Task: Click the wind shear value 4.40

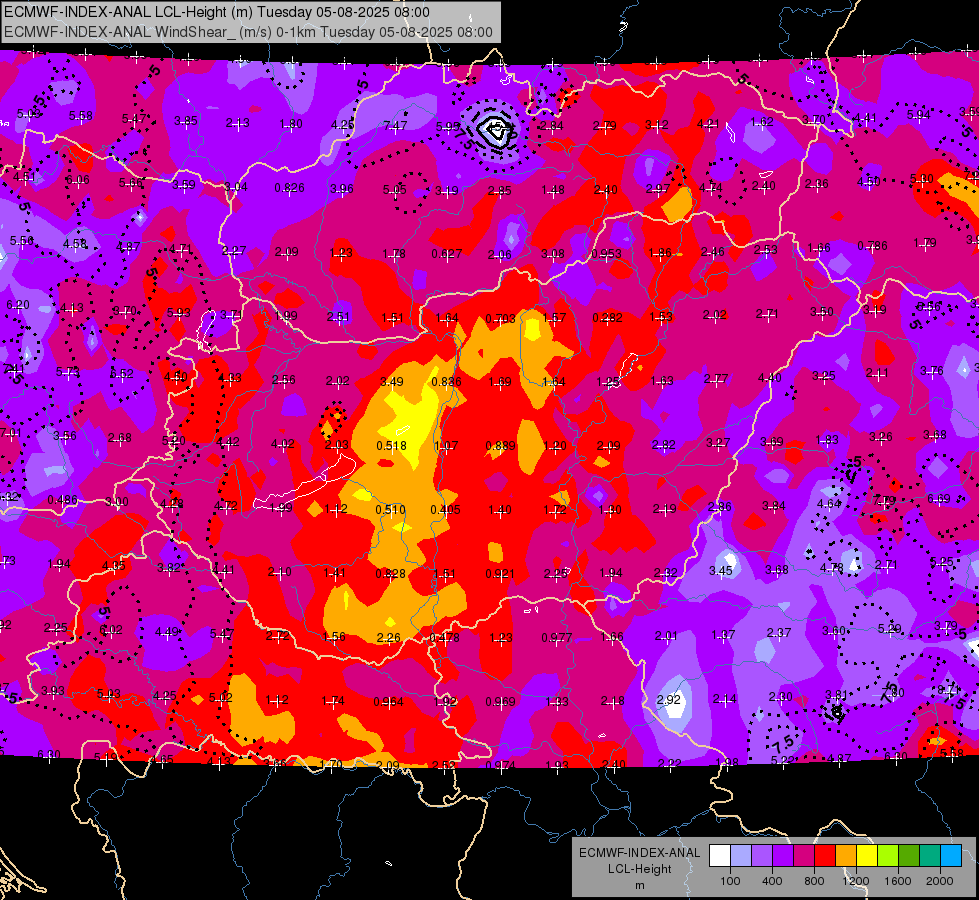Action: [x=769, y=377]
